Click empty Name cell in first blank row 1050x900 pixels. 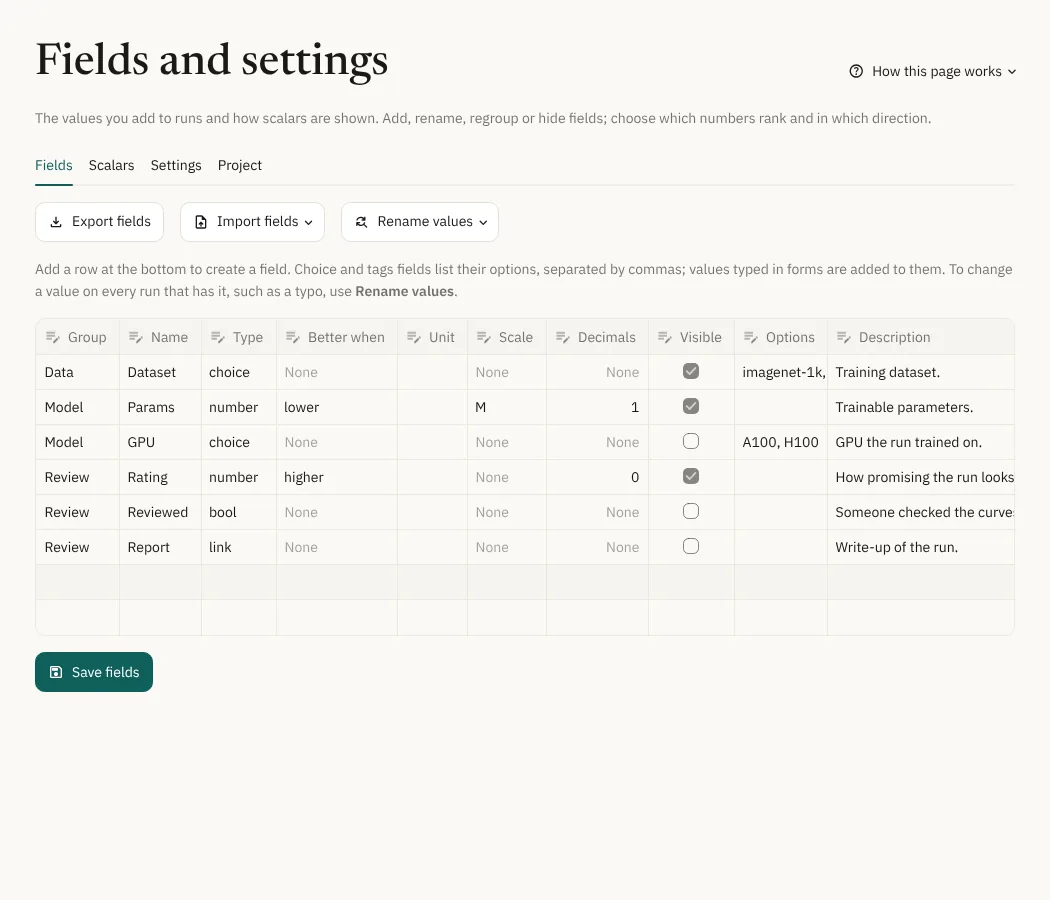coord(161,582)
